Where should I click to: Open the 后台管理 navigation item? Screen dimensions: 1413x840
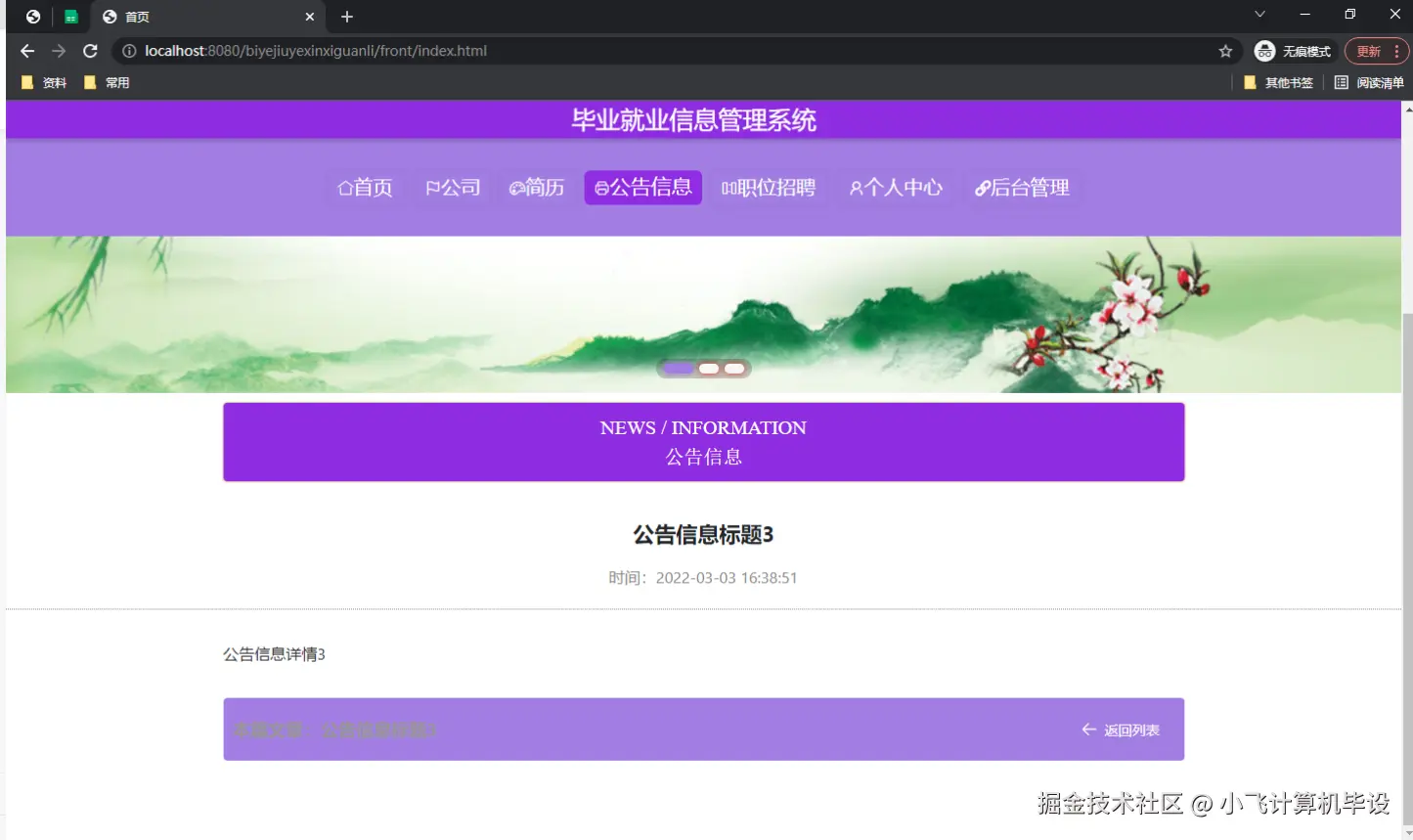(1022, 188)
